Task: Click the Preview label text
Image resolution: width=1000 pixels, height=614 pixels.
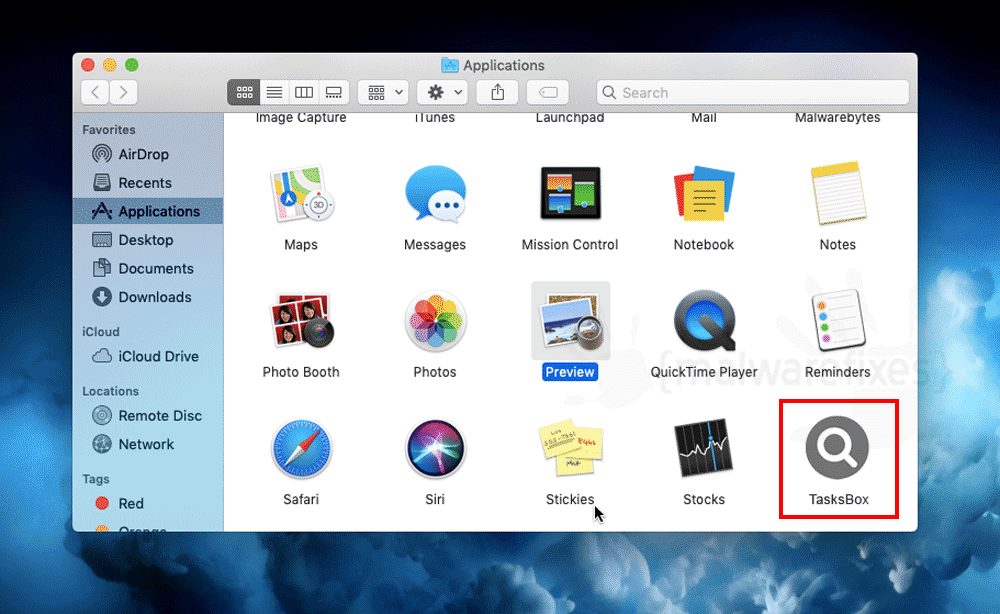Action: pos(570,372)
